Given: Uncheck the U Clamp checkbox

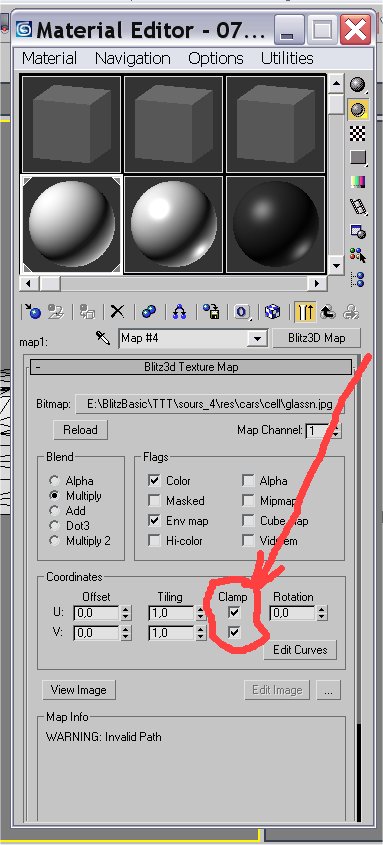Looking at the screenshot, I should tap(234, 613).
